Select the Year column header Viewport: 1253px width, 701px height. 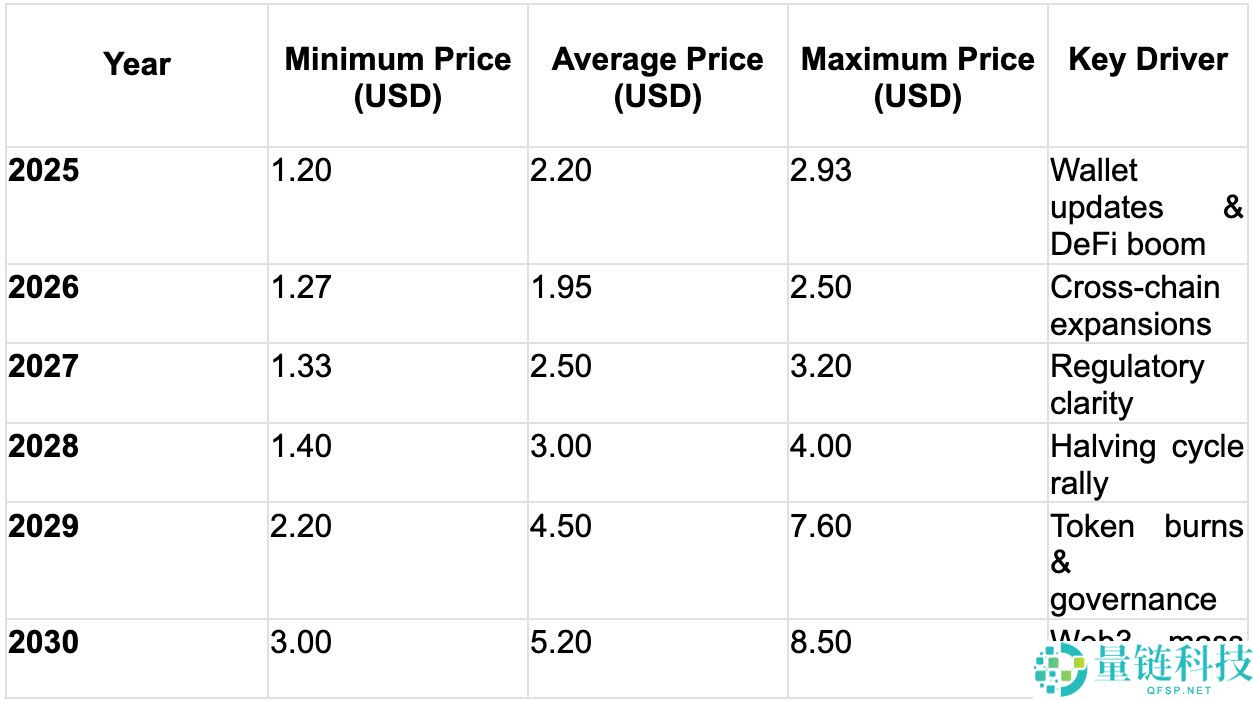[137, 65]
